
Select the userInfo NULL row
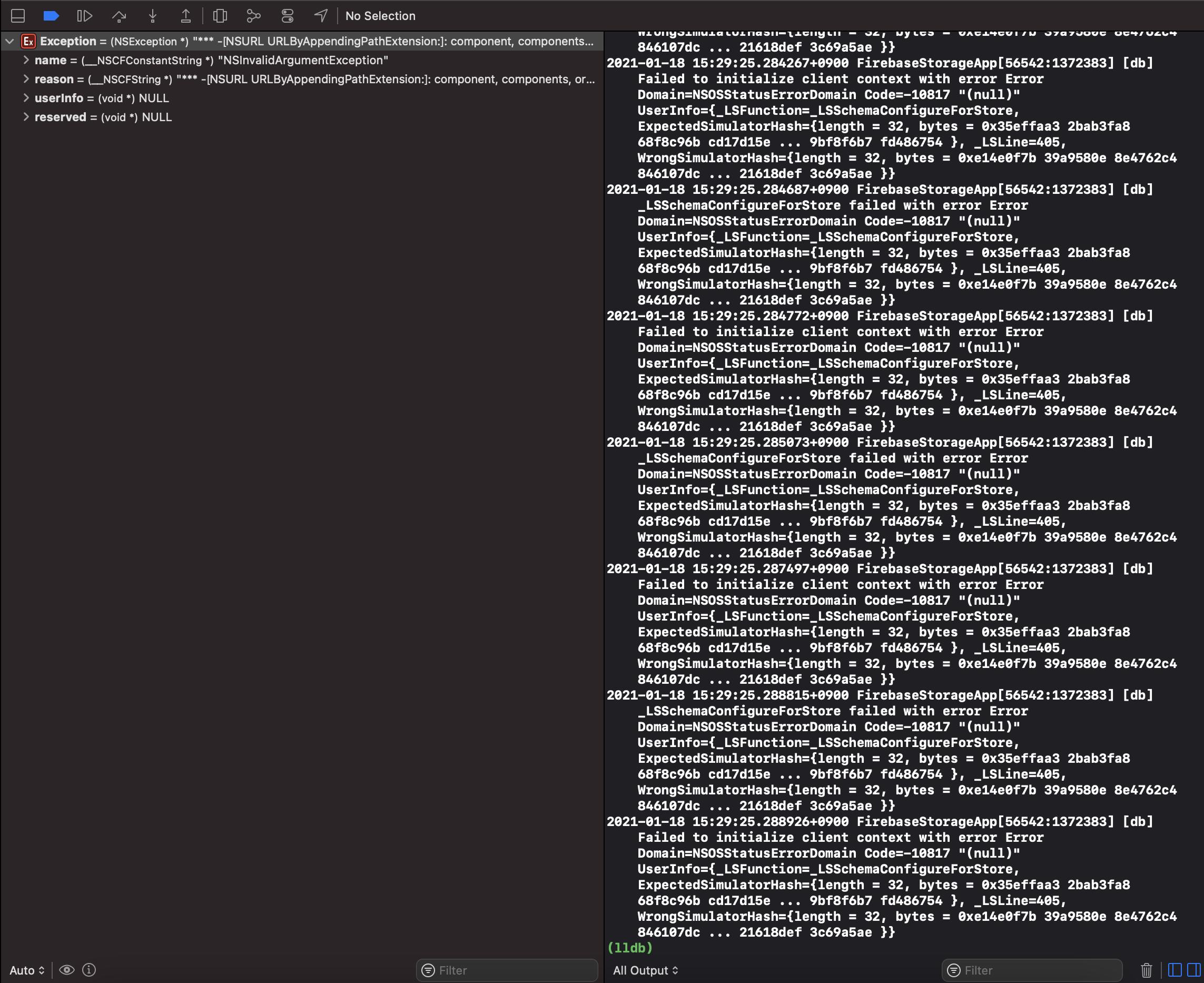[302, 98]
